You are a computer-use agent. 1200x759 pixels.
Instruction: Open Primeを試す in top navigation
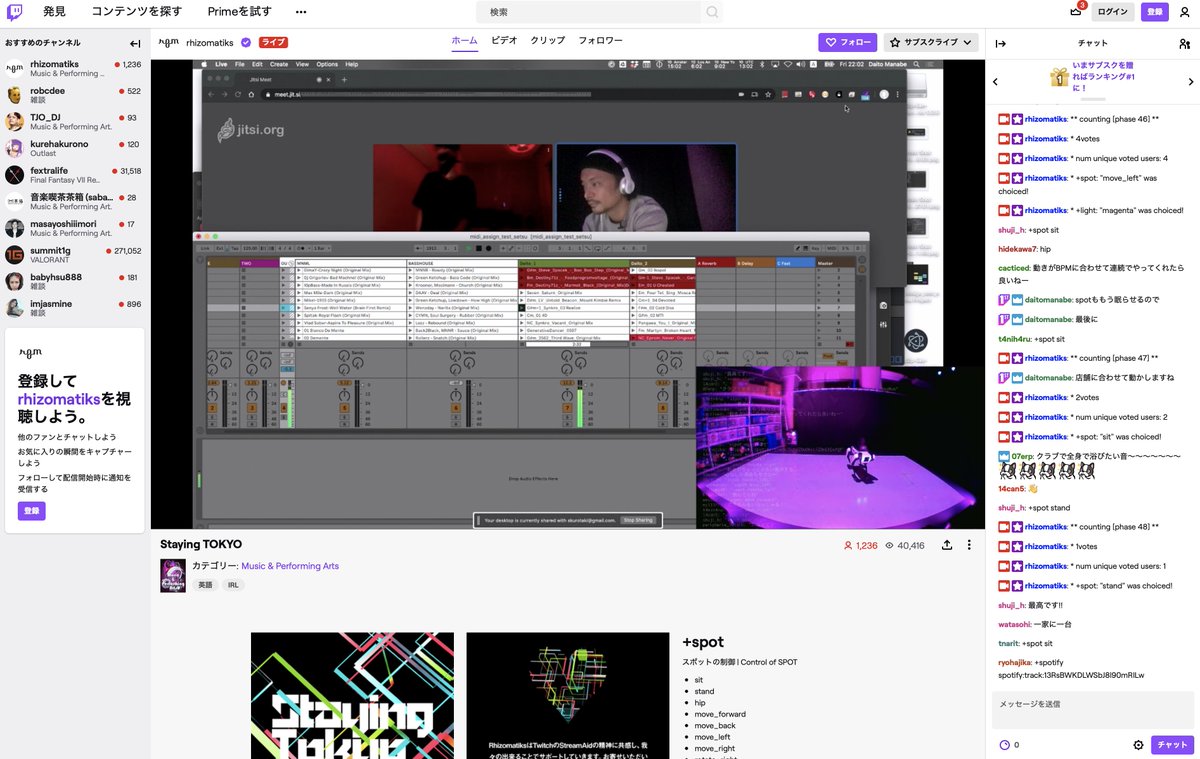click(239, 12)
